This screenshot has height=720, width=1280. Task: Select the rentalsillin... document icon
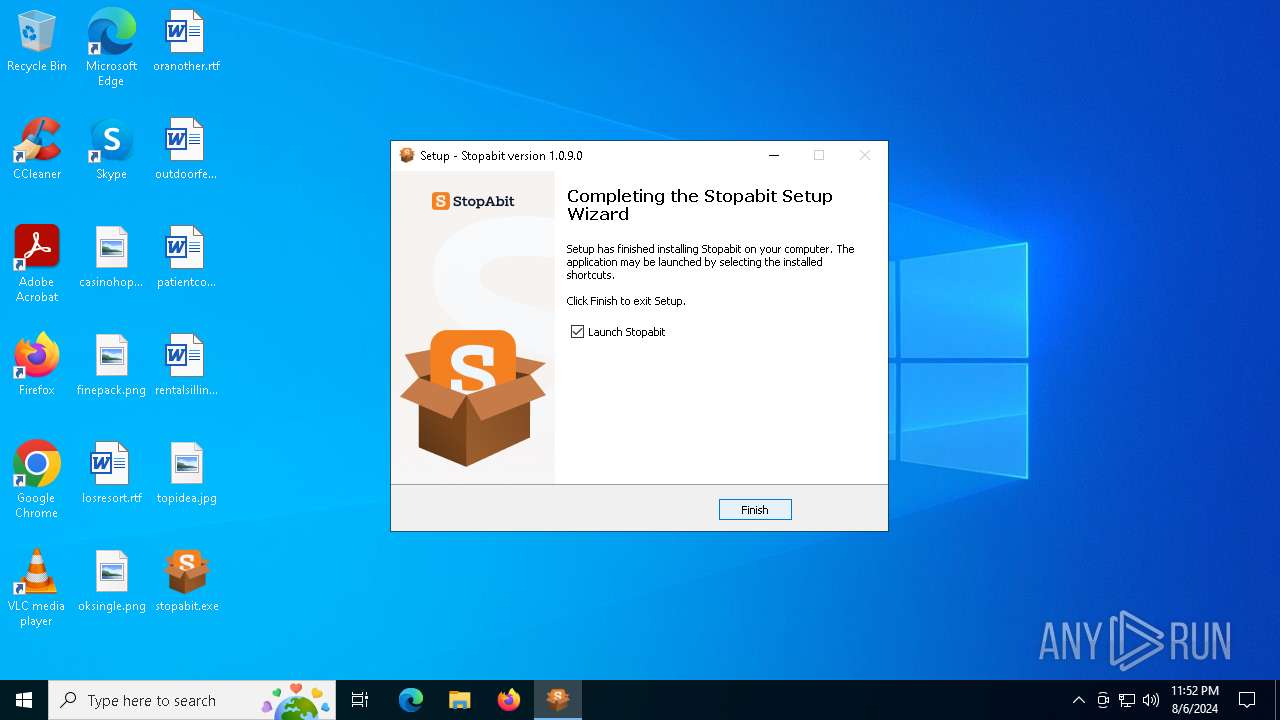pos(186,365)
